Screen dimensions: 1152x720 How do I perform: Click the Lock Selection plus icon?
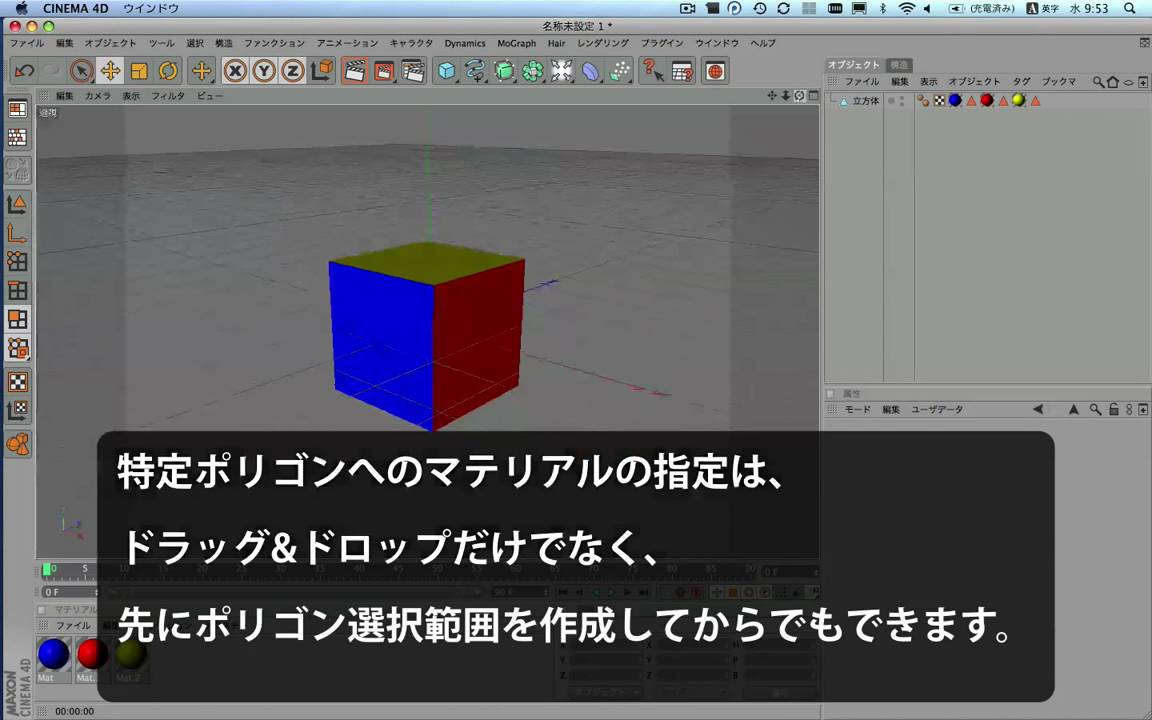[201, 71]
